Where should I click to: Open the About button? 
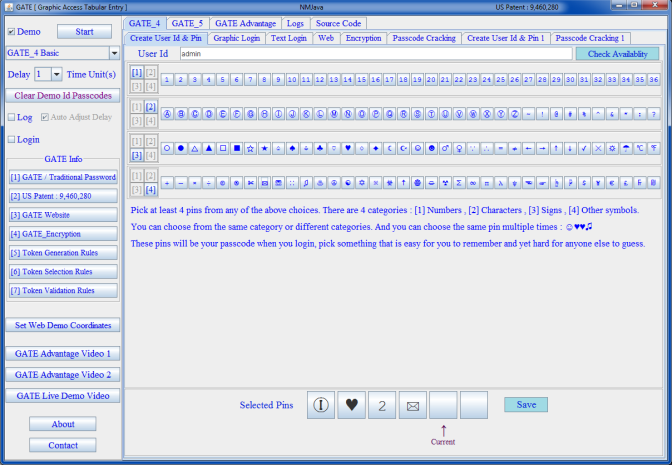tap(63, 424)
